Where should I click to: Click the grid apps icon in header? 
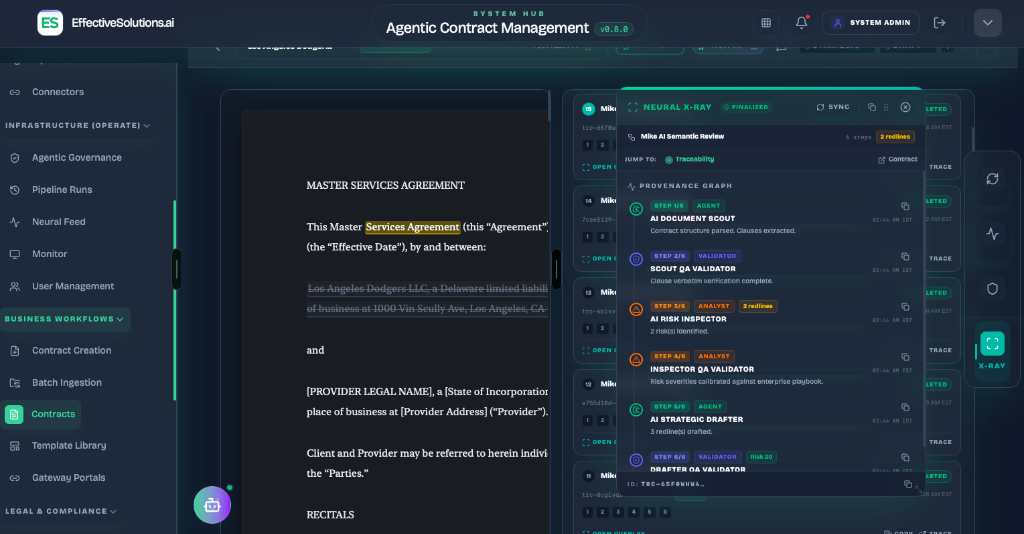[x=766, y=23]
